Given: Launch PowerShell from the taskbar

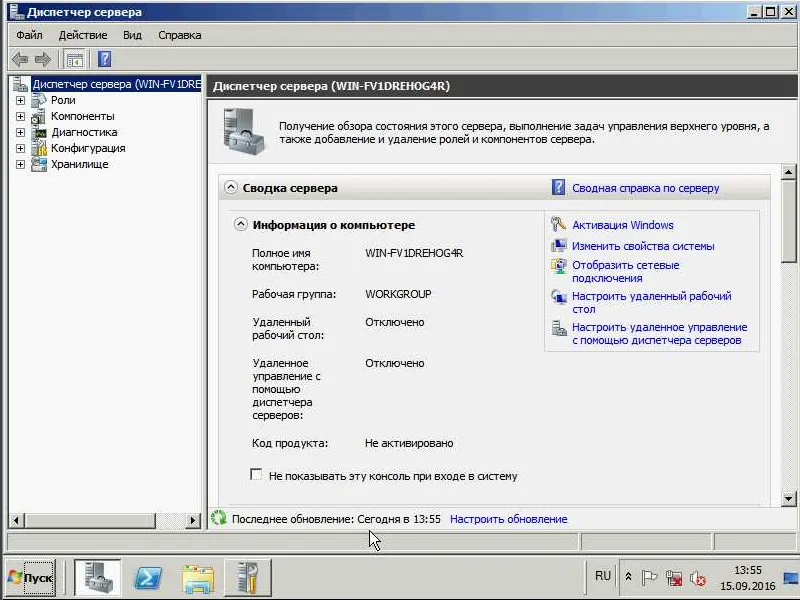Looking at the screenshot, I should 147,578.
